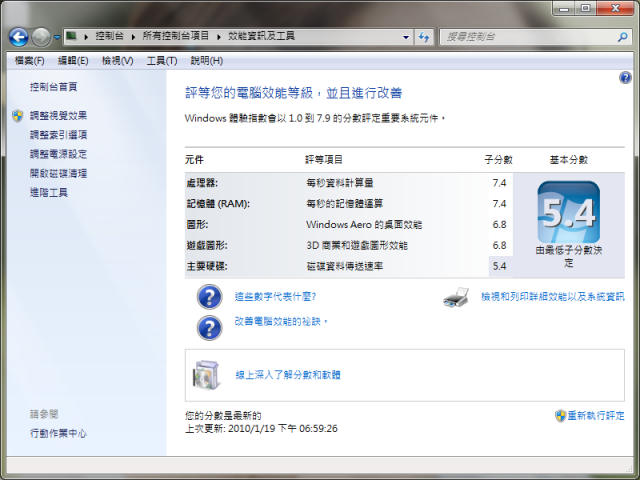Click the shield icon beside 調整視覺效果
Screen dimensions: 640x480
[18, 116]
